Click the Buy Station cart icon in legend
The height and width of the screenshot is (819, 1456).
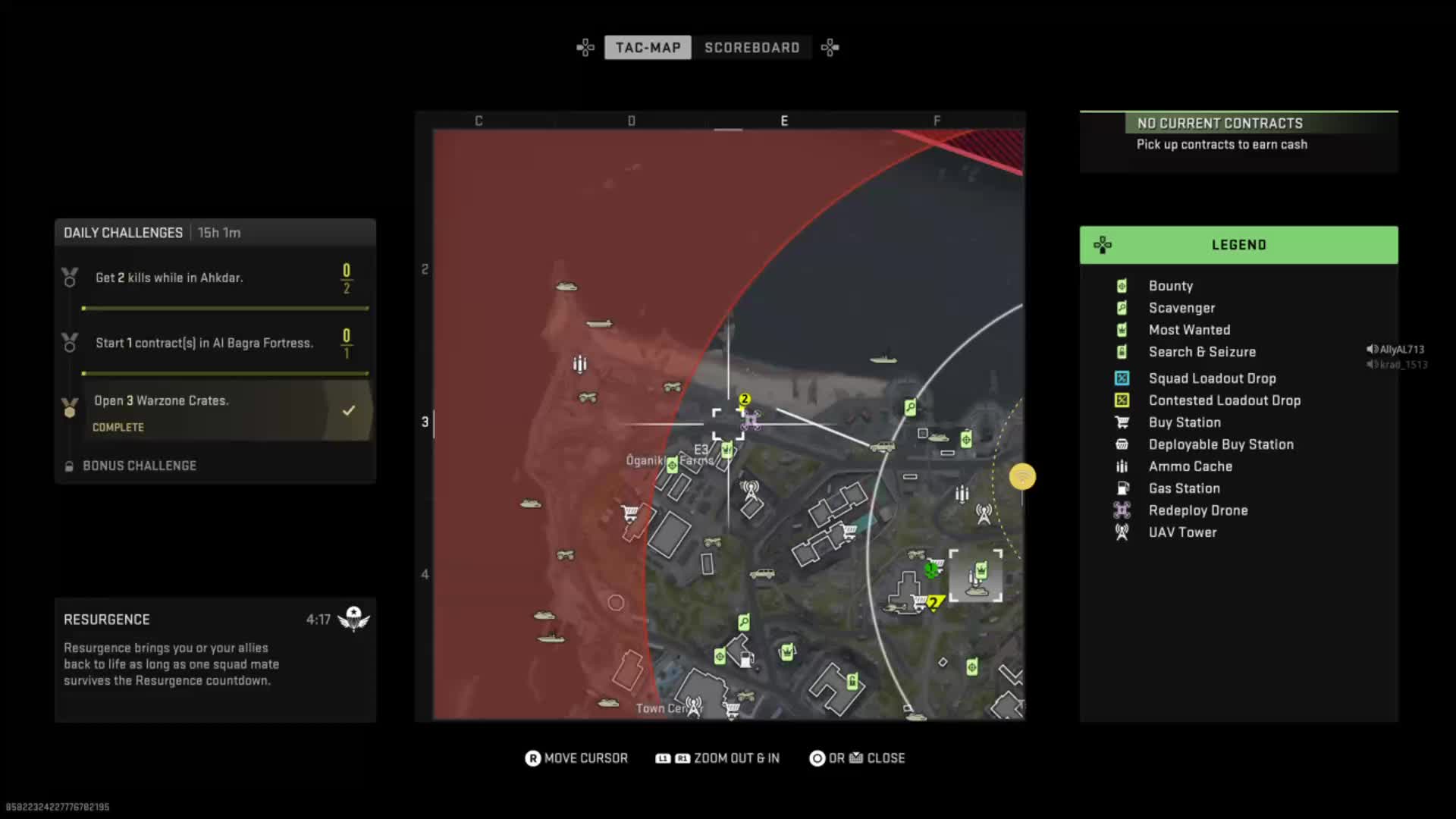pyautogui.click(x=1122, y=422)
